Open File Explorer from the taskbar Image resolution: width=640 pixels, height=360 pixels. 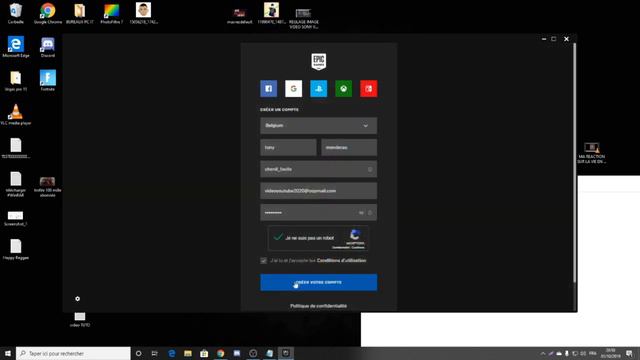(x=188, y=353)
